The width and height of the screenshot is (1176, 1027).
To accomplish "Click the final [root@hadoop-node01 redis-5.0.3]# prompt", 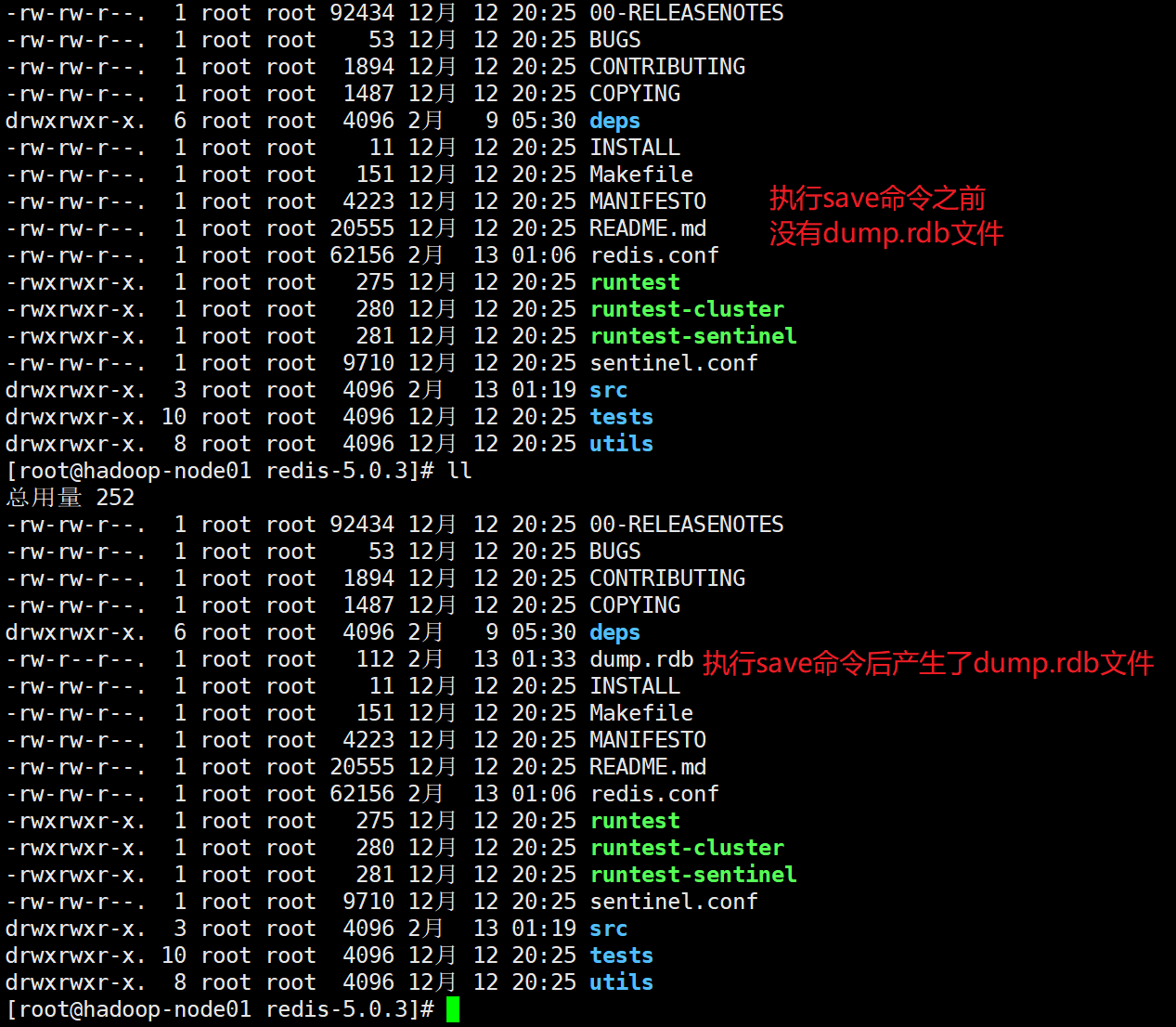I will tap(220, 1009).
